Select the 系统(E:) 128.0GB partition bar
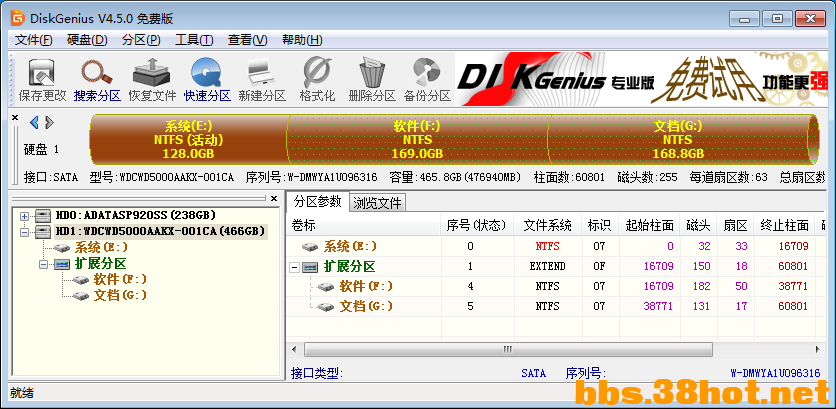Screen dimensions: 836x409 (x=188, y=140)
